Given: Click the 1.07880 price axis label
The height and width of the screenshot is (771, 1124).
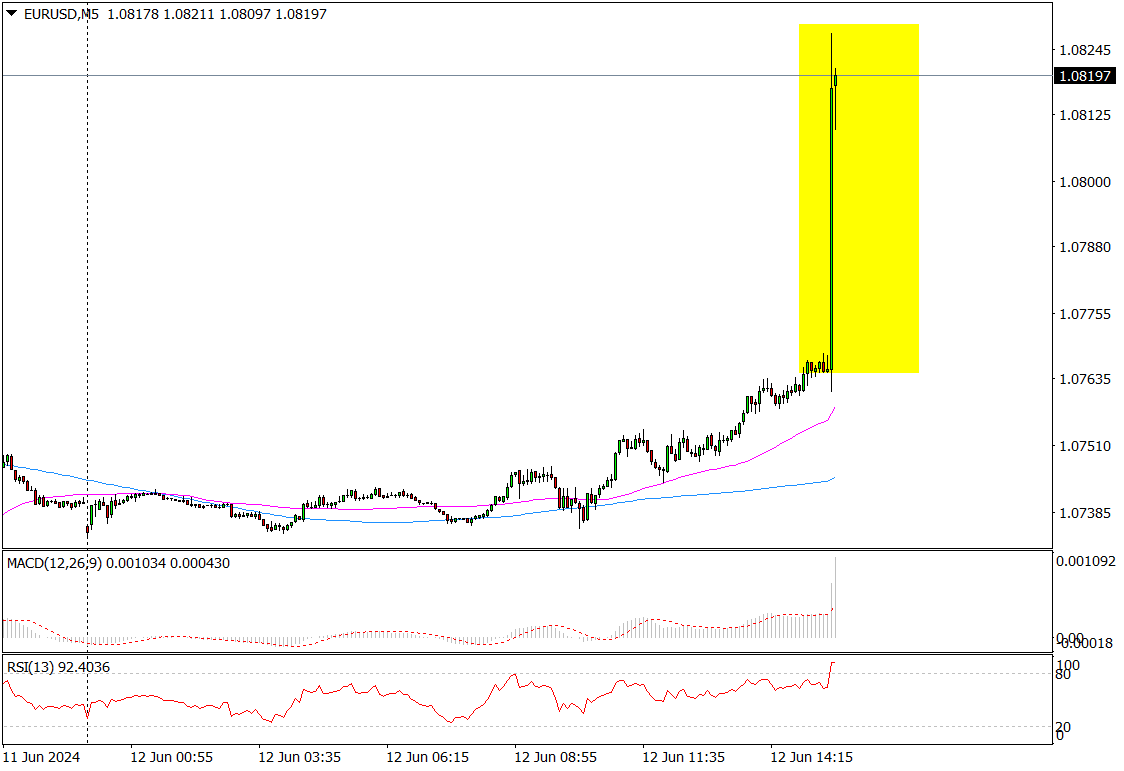Looking at the screenshot, I should point(1085,247).
